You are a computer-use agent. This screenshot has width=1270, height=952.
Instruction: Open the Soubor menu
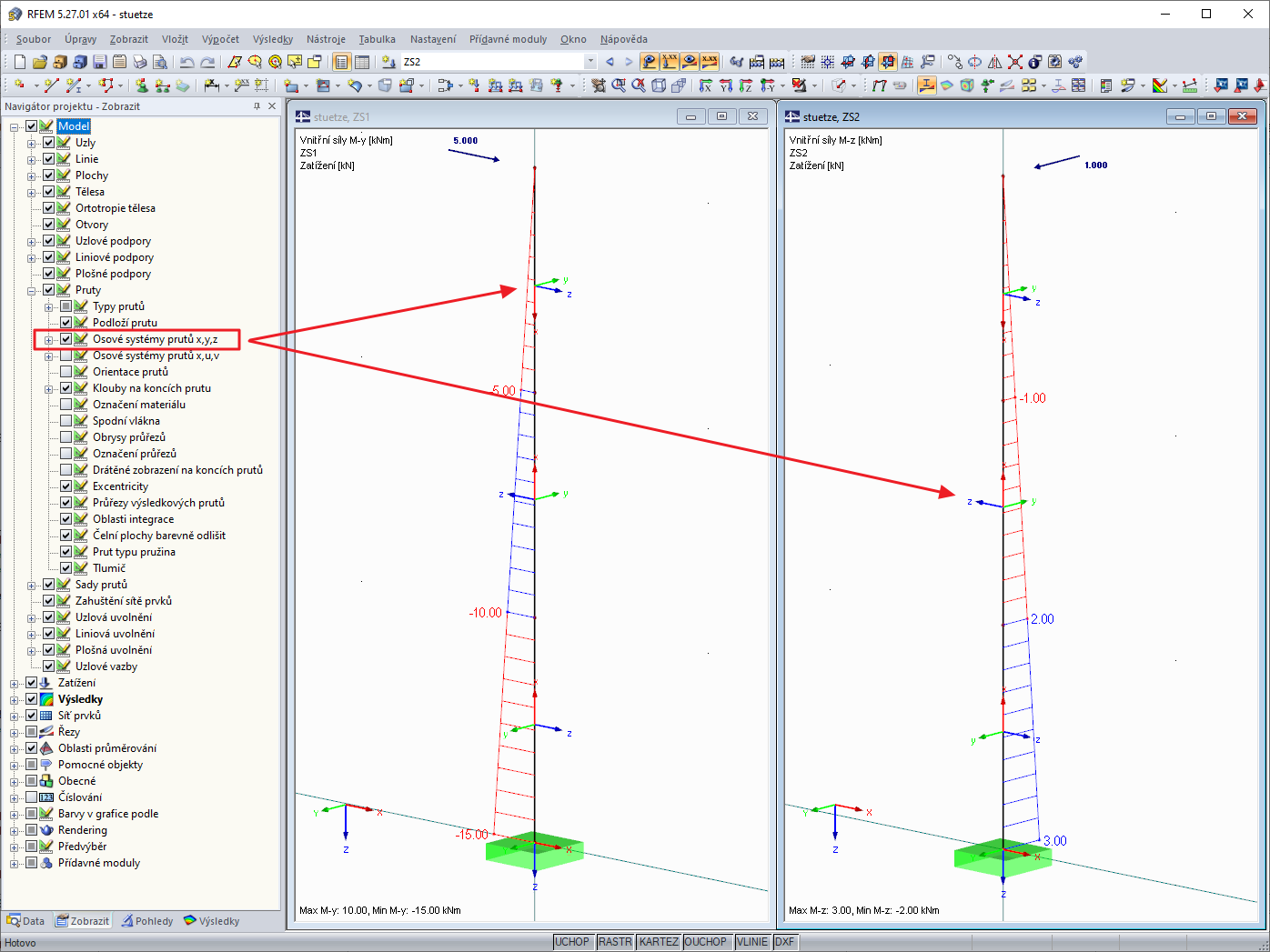(x=34, y=39)
